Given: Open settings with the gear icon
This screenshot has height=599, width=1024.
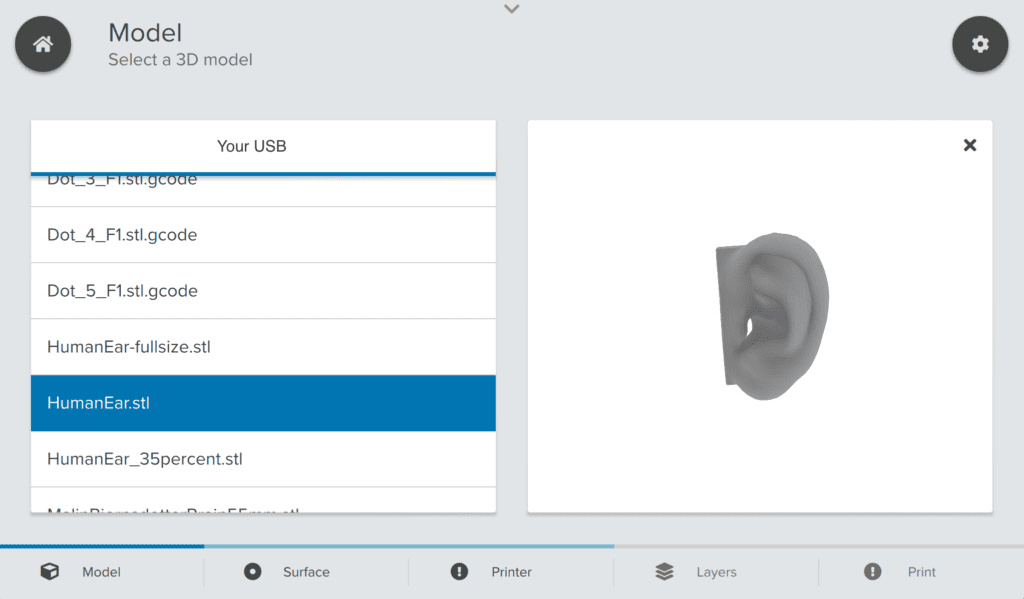Looking at the screenshot, I should 980,45.
